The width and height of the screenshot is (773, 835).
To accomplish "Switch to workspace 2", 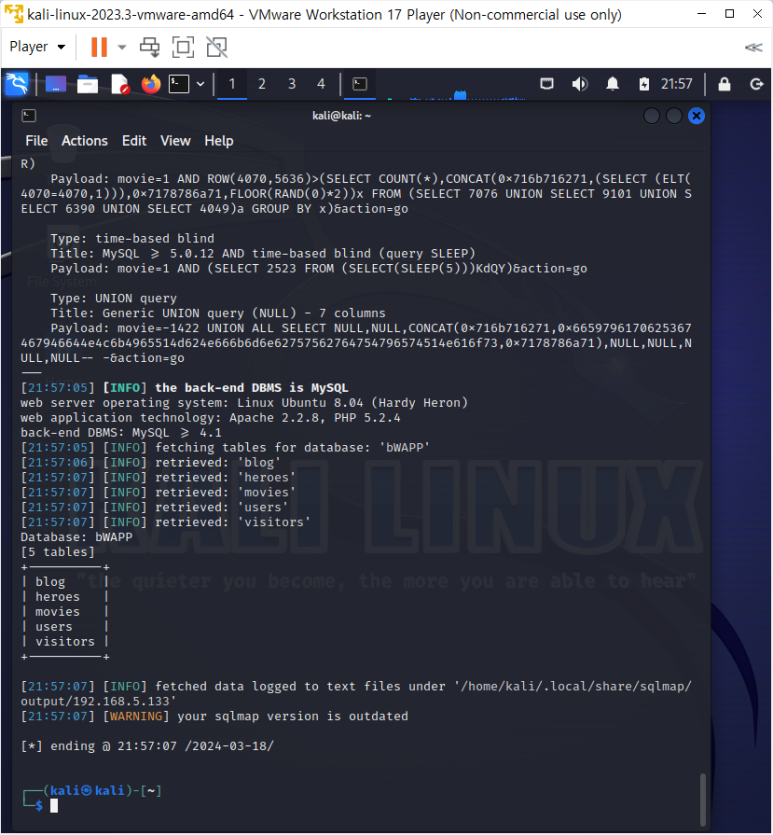I will 262,84.
